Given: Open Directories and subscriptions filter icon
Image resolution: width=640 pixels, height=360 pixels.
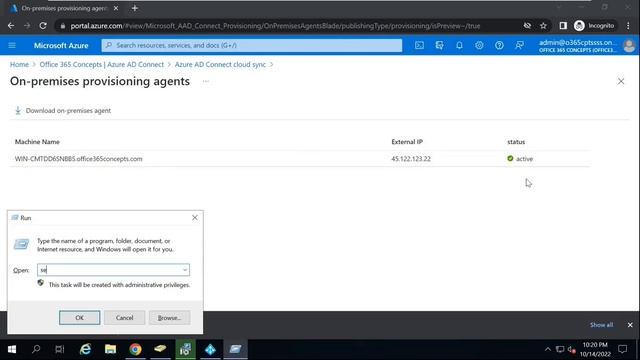Looking at the screenshot, I should [x=439, y=45].
